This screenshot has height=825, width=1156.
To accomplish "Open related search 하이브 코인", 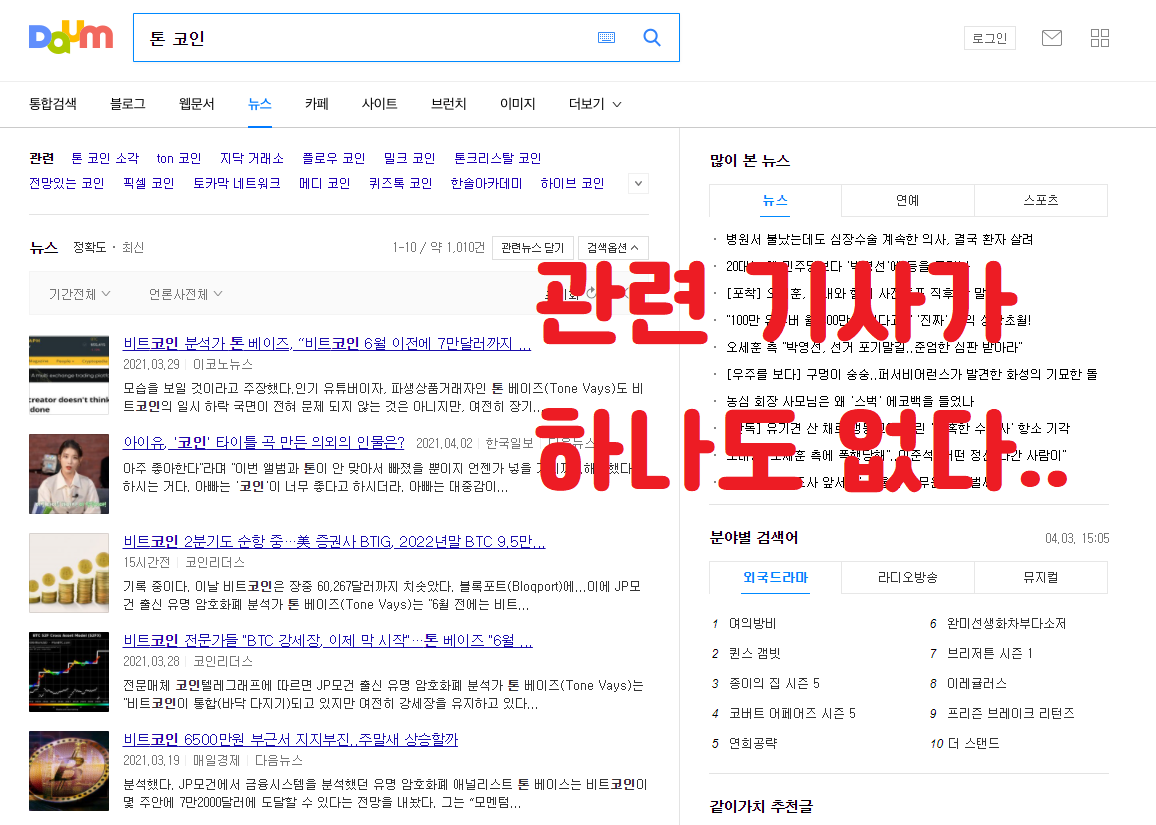I will tap(572, 184).
